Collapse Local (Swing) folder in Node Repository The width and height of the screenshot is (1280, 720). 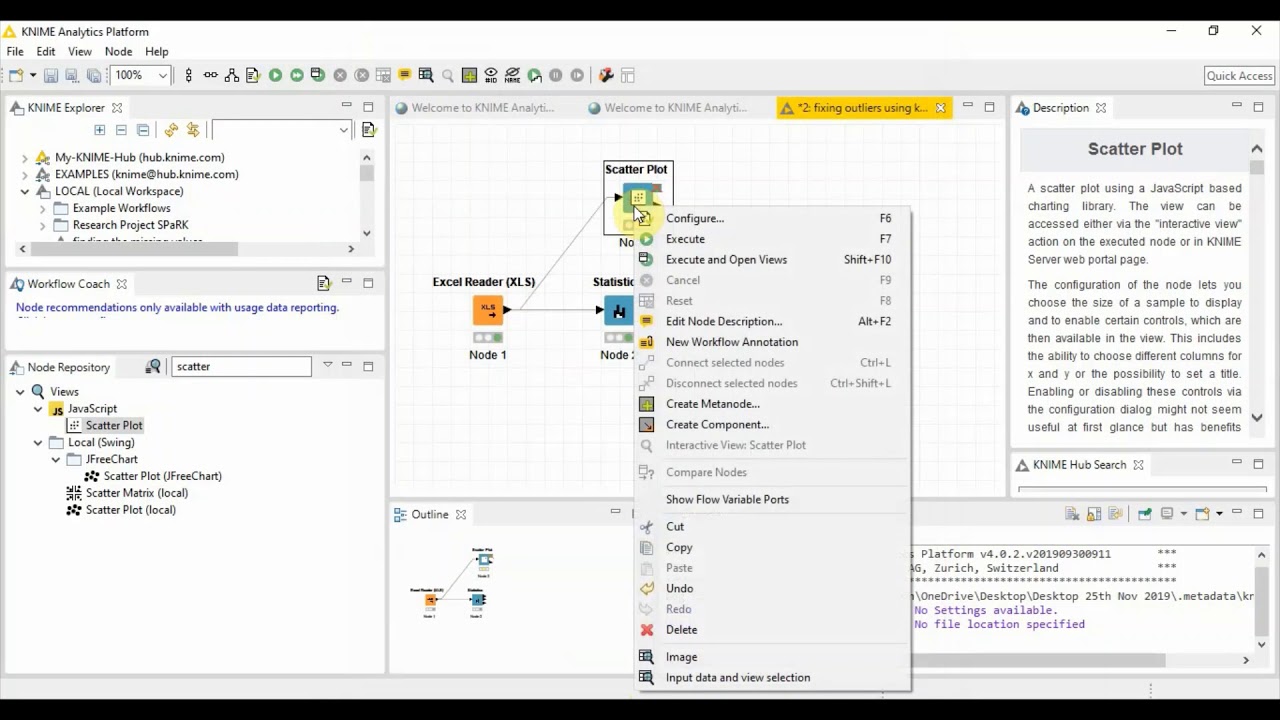point(38,443)
